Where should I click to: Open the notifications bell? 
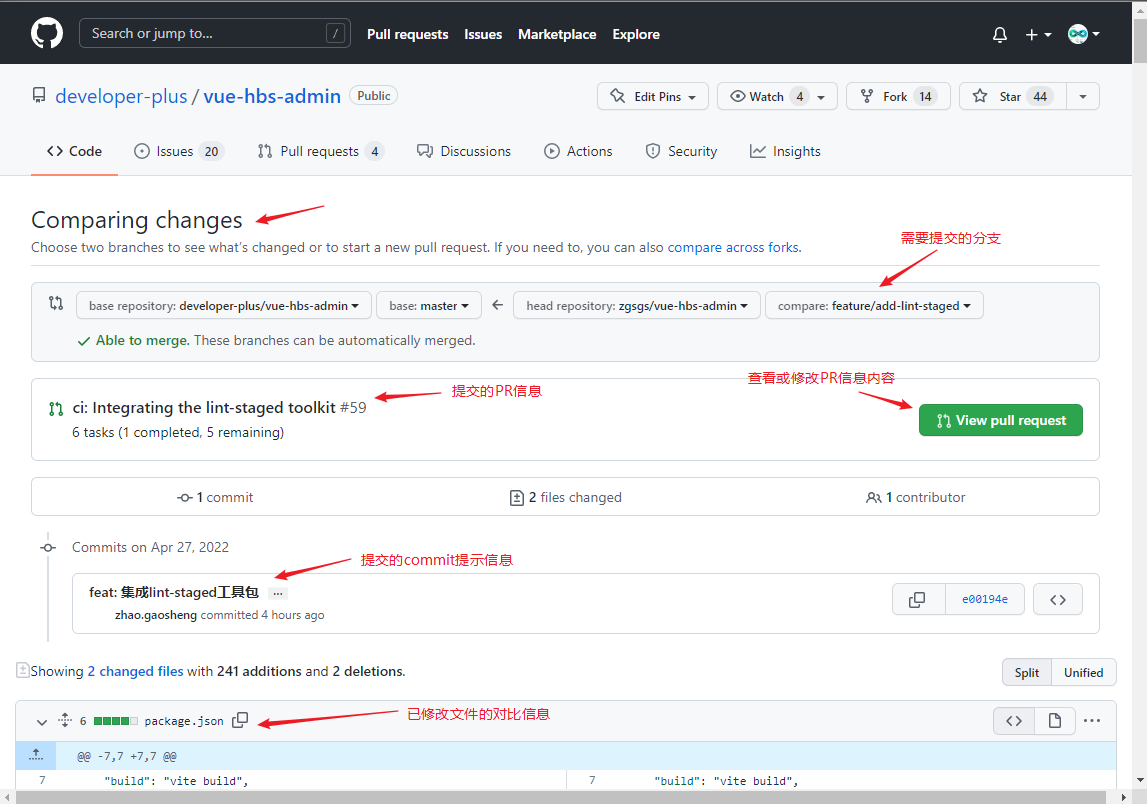click(1000, 34)
